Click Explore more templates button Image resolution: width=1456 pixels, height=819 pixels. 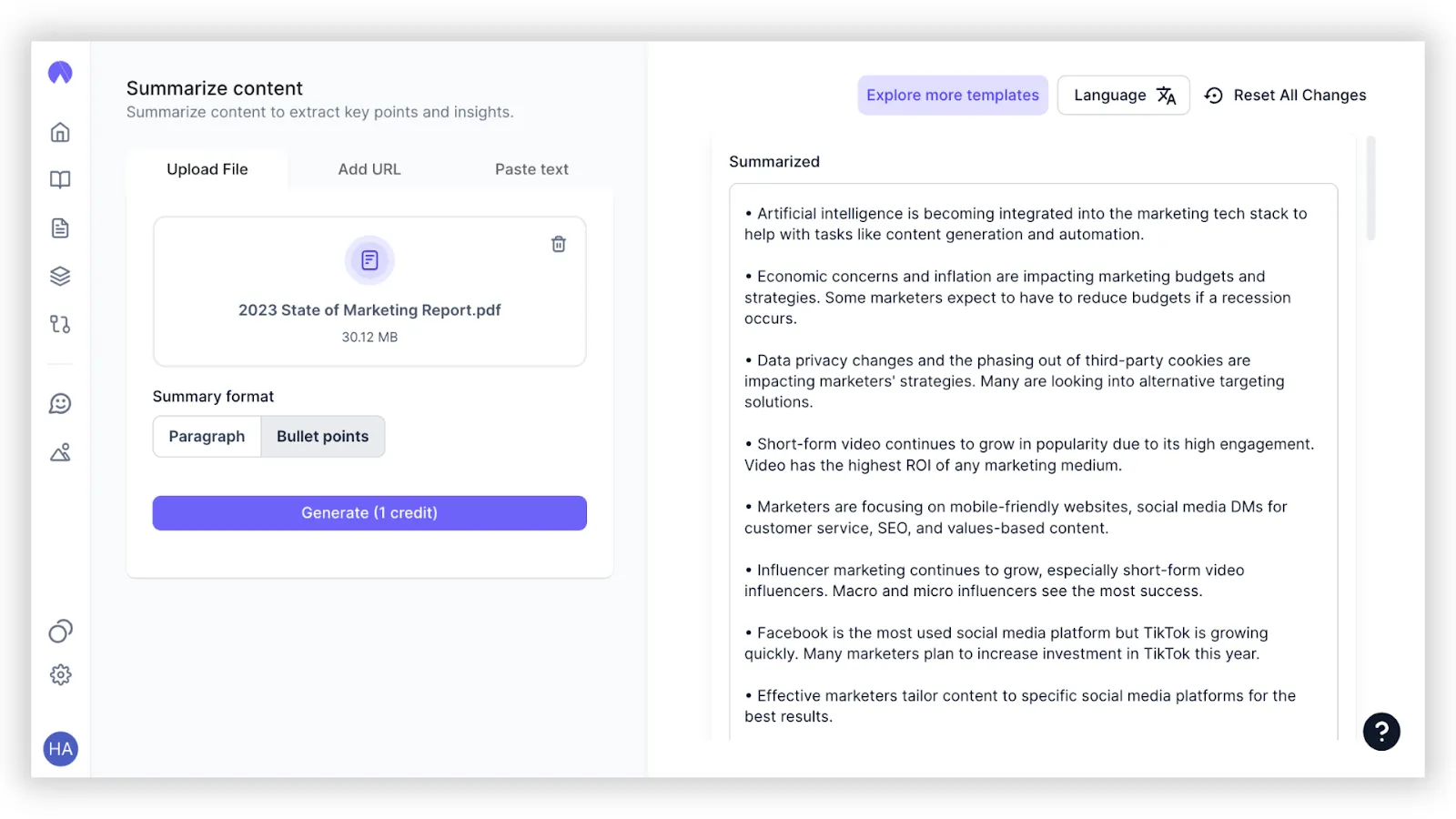coord(953,96)
